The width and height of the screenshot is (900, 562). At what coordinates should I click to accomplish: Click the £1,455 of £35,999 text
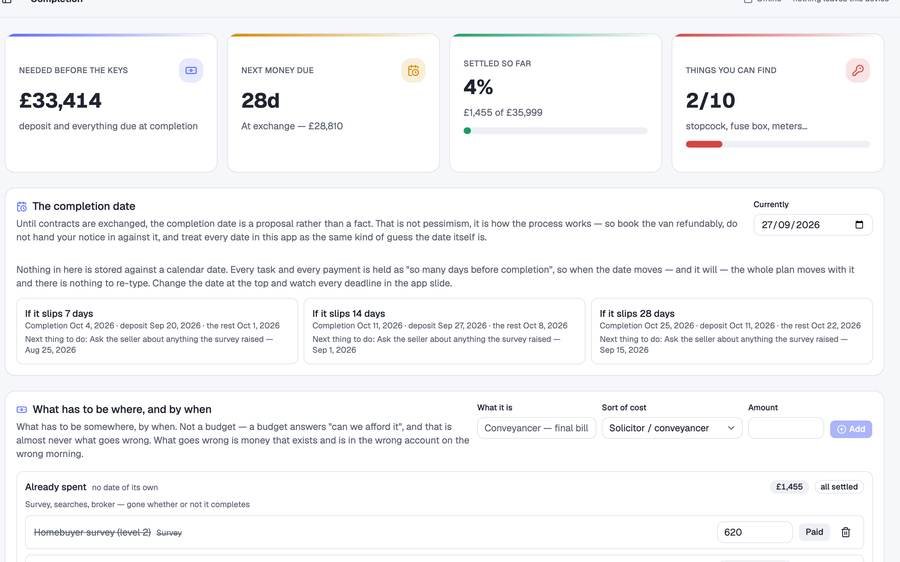503,113
